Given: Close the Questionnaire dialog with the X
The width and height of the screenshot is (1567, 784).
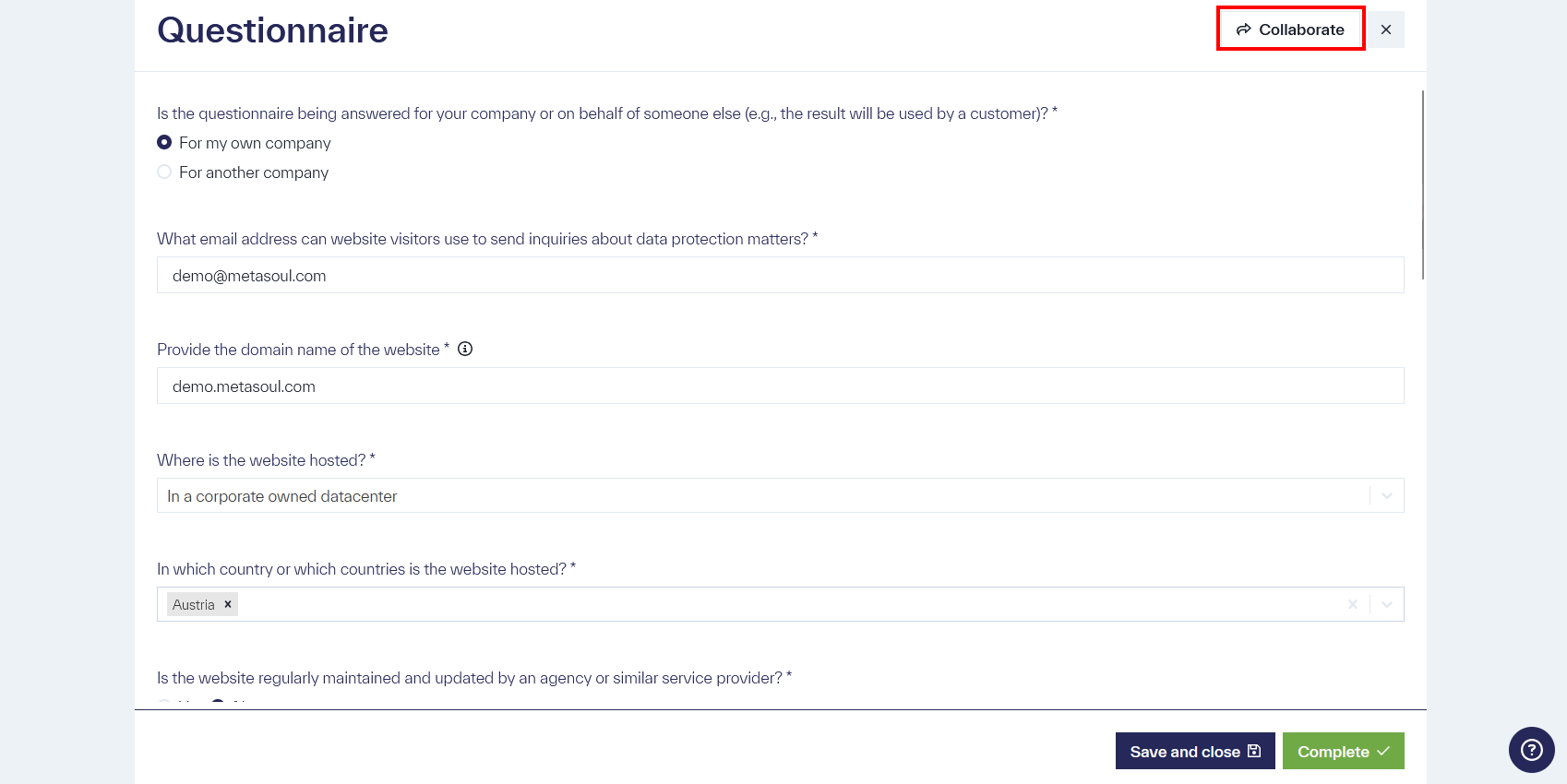Looking at the screenshot, I should [x=1385, y=29].
